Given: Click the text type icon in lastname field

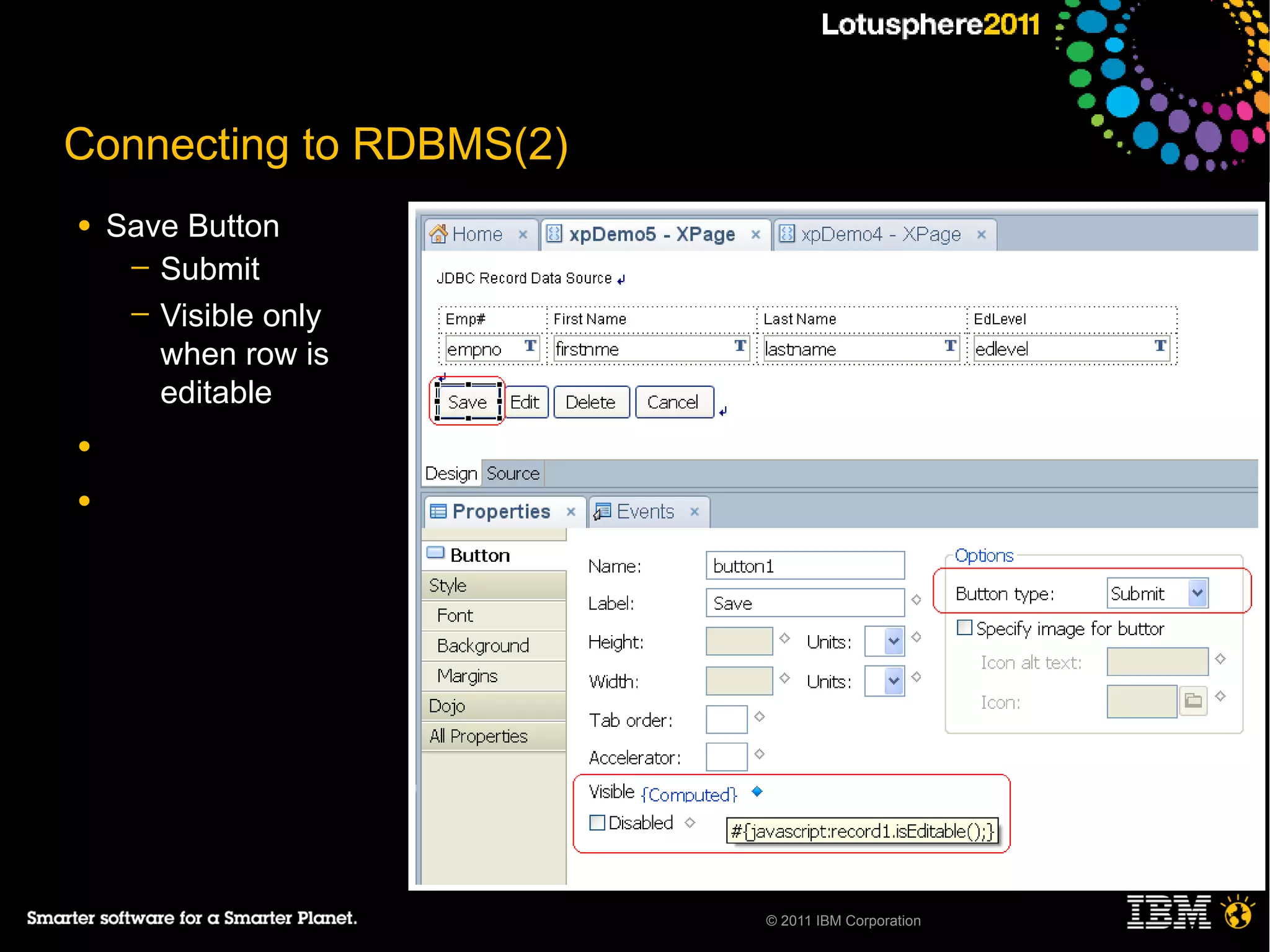Looking at the screenshot, I should click(x=950, y=346).
